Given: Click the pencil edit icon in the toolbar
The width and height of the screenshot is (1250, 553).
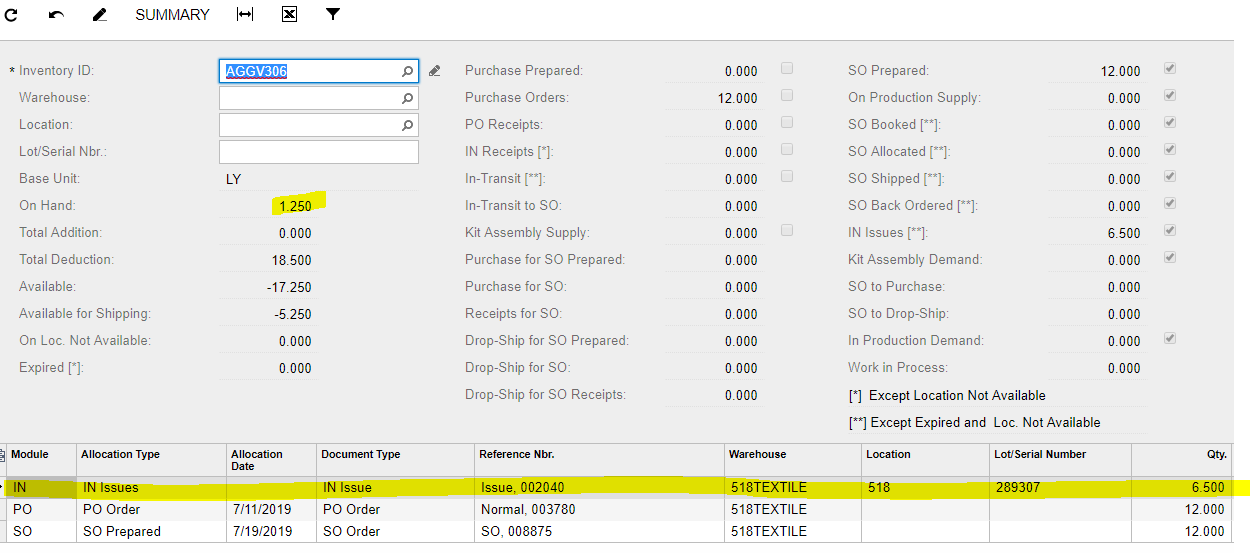Looking at the screenshot, I should [x=99, y=15].
